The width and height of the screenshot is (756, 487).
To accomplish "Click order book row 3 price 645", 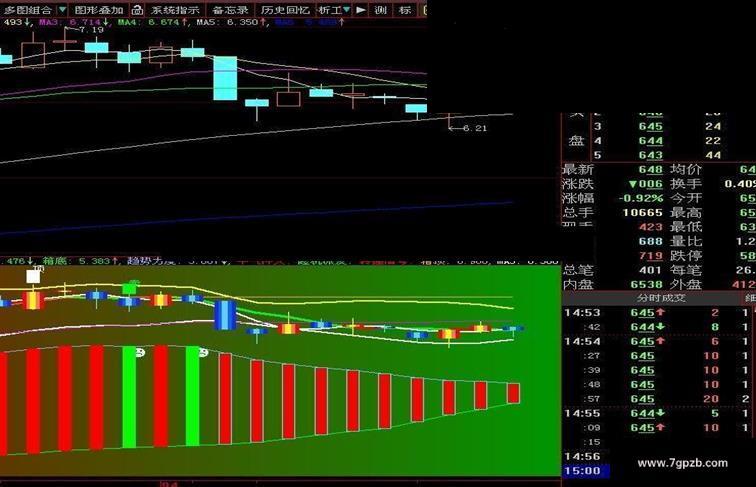I will coord(650,126).
